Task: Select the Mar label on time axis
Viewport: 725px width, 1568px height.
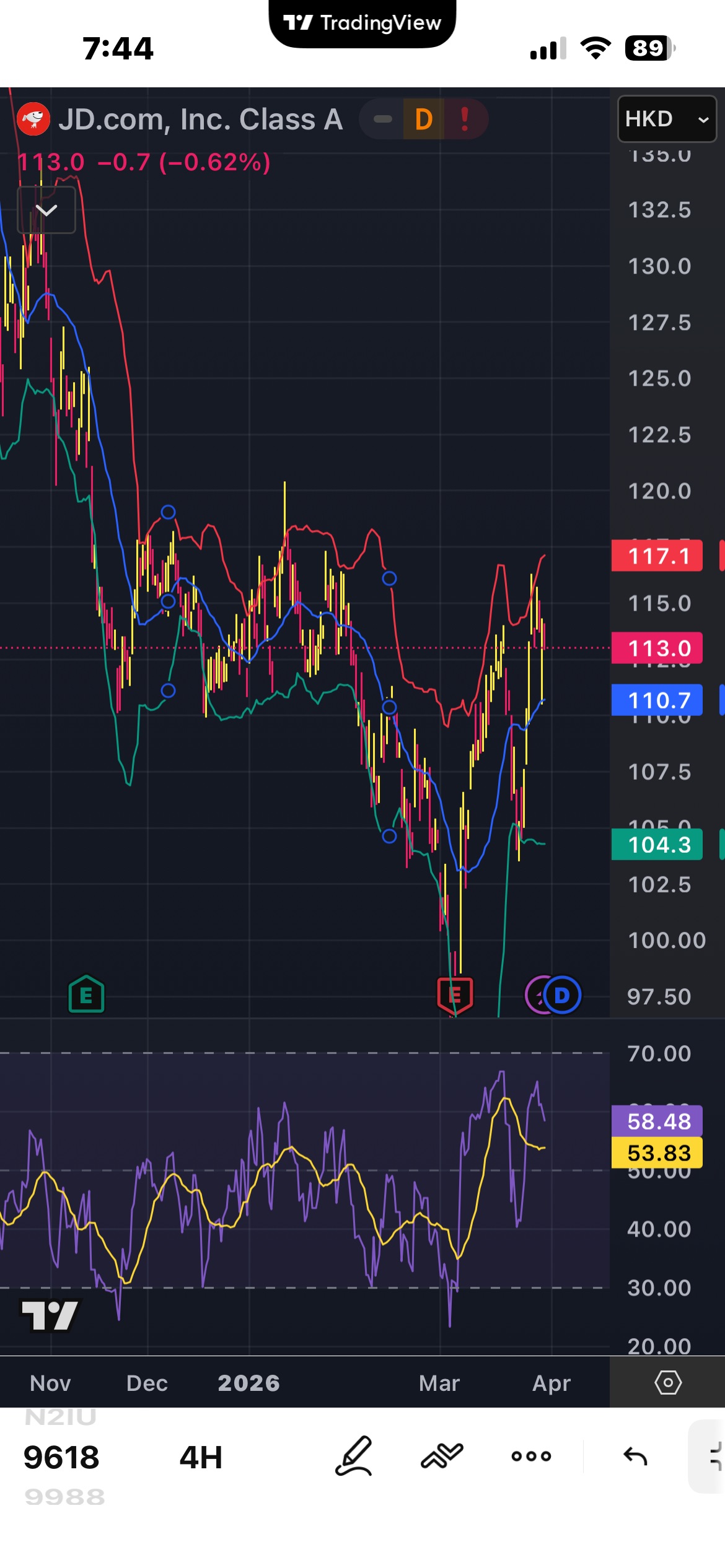Action: [439, 1383]
